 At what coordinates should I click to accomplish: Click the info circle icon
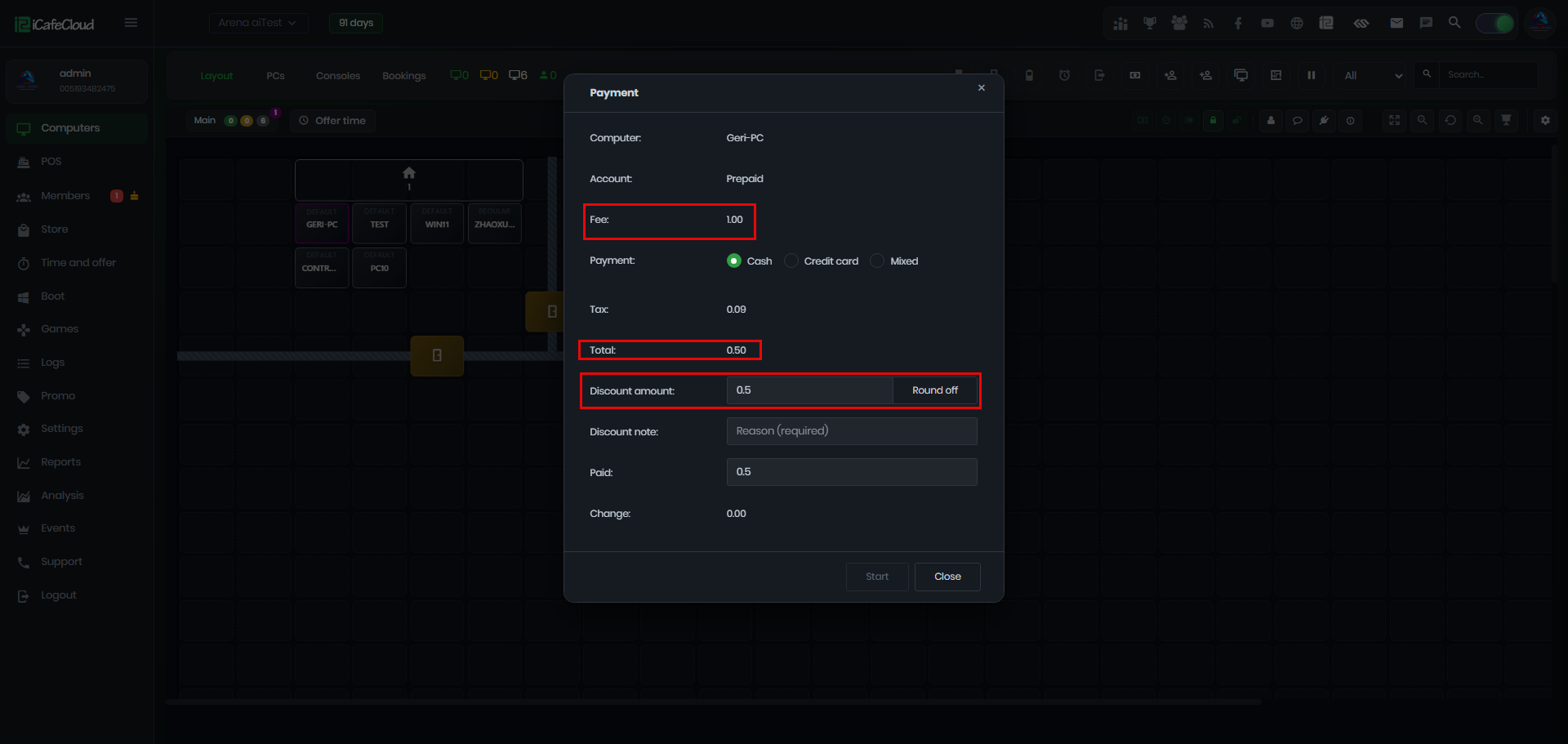[x=1351, y=121]
